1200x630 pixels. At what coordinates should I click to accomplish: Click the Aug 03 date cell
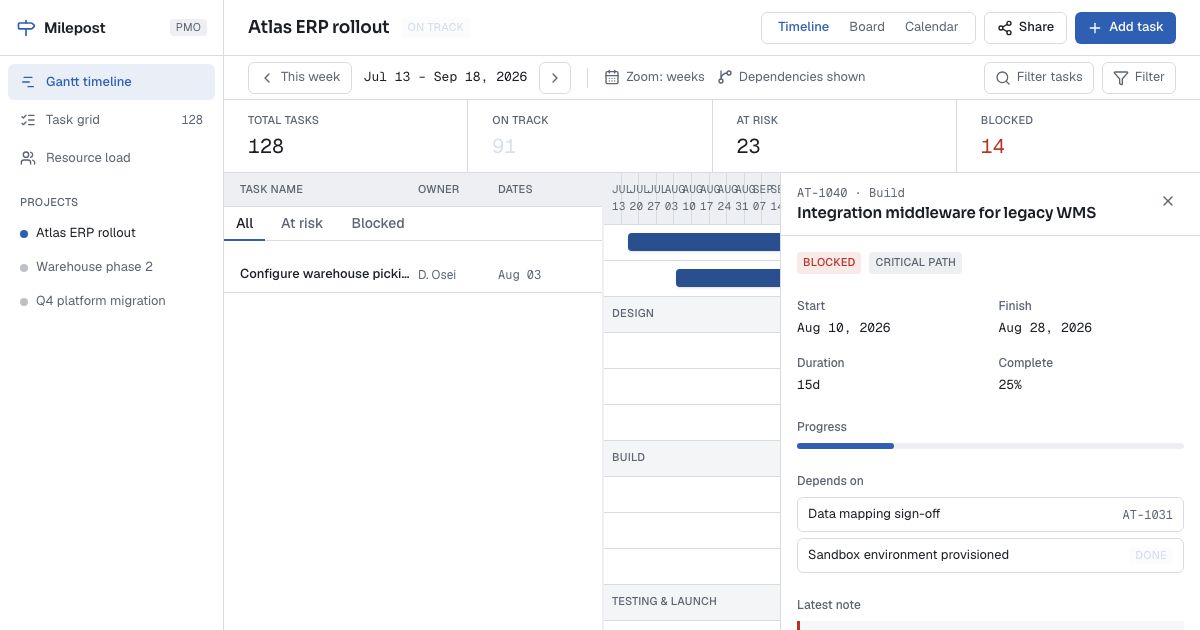[x=519, y=275]
